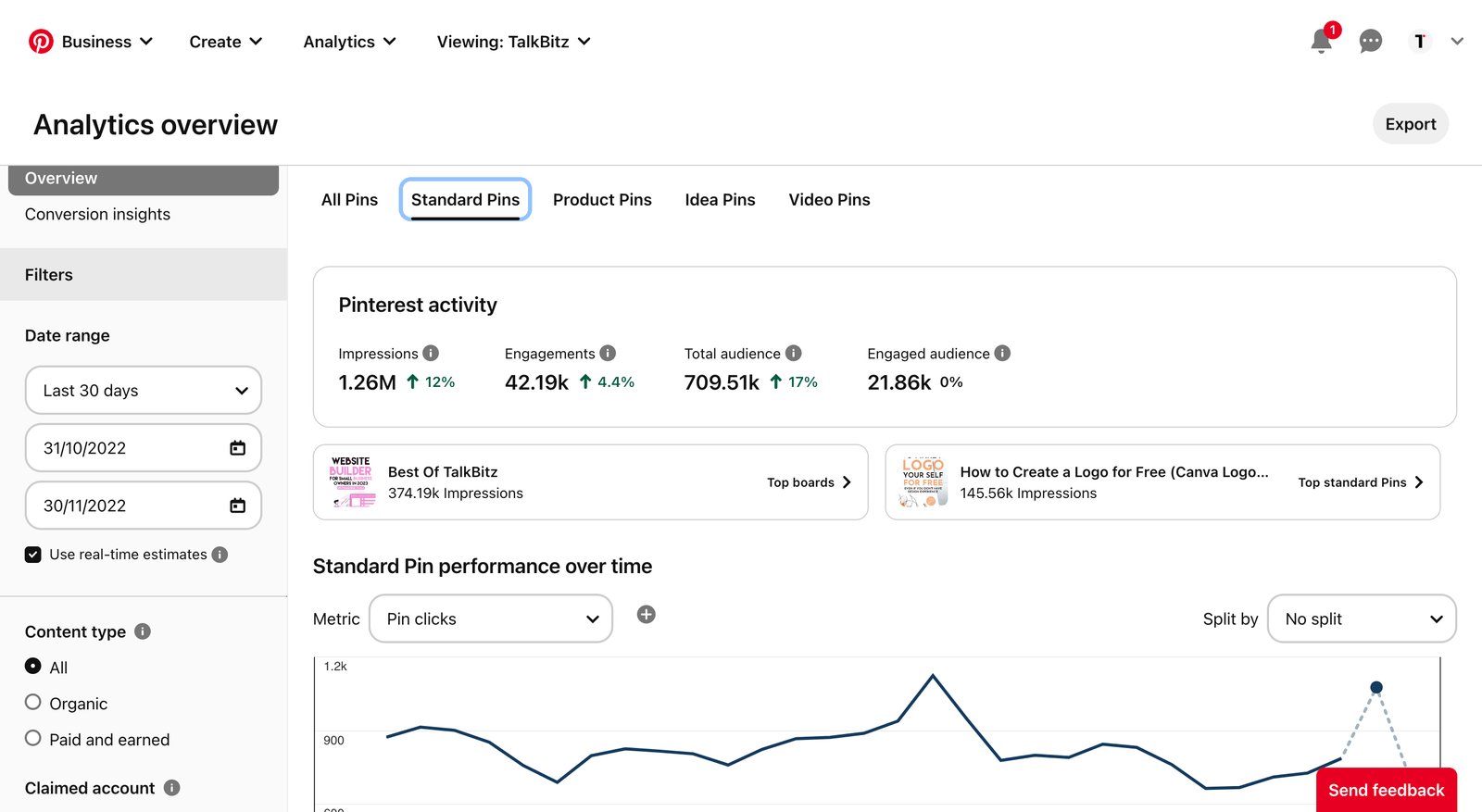Click the Claimed account info icon
1482x812 pixels.
pos(172,788)
